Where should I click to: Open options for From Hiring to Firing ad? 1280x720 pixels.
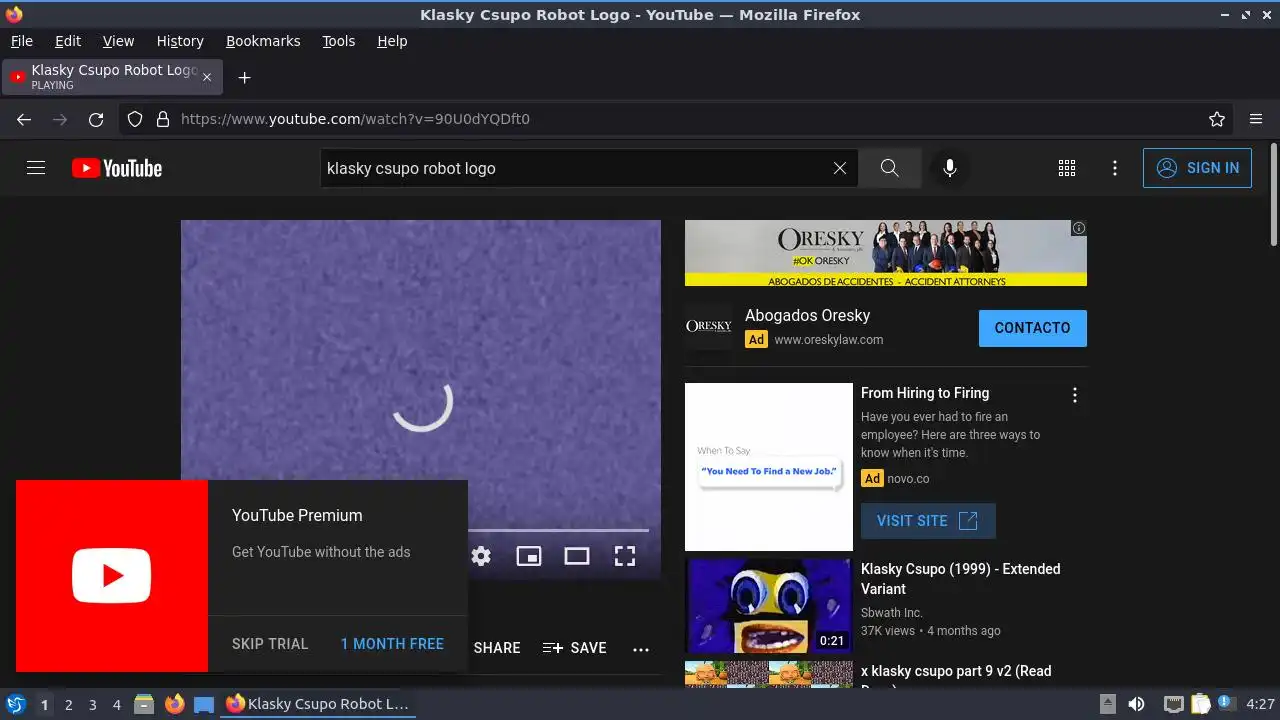coord(1075,395)
